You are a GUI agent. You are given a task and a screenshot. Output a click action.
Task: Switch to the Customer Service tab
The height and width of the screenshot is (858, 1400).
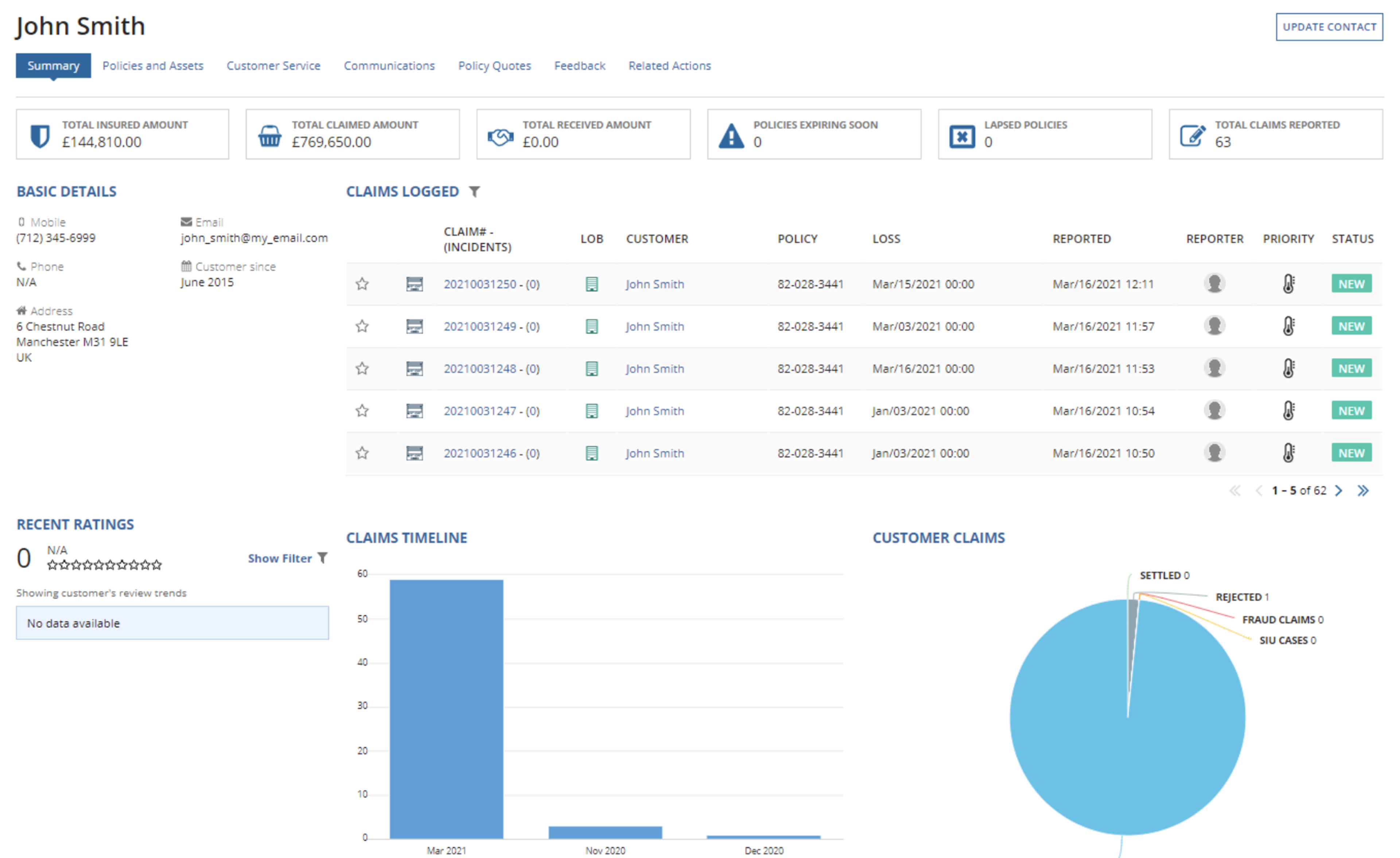pyautogui.click(x=273, y=66)
